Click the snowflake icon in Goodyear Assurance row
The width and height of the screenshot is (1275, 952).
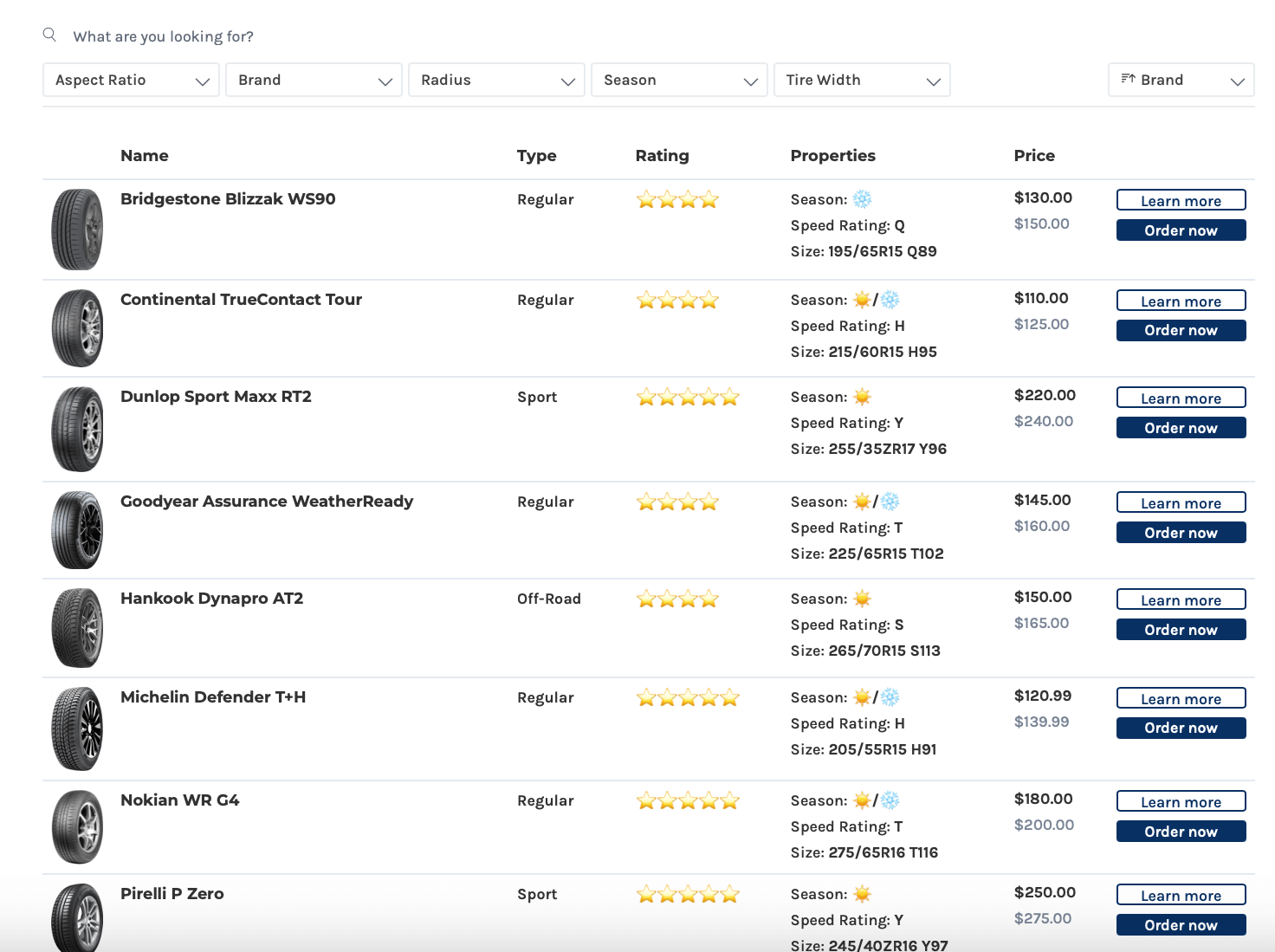(x=890, y=502)
